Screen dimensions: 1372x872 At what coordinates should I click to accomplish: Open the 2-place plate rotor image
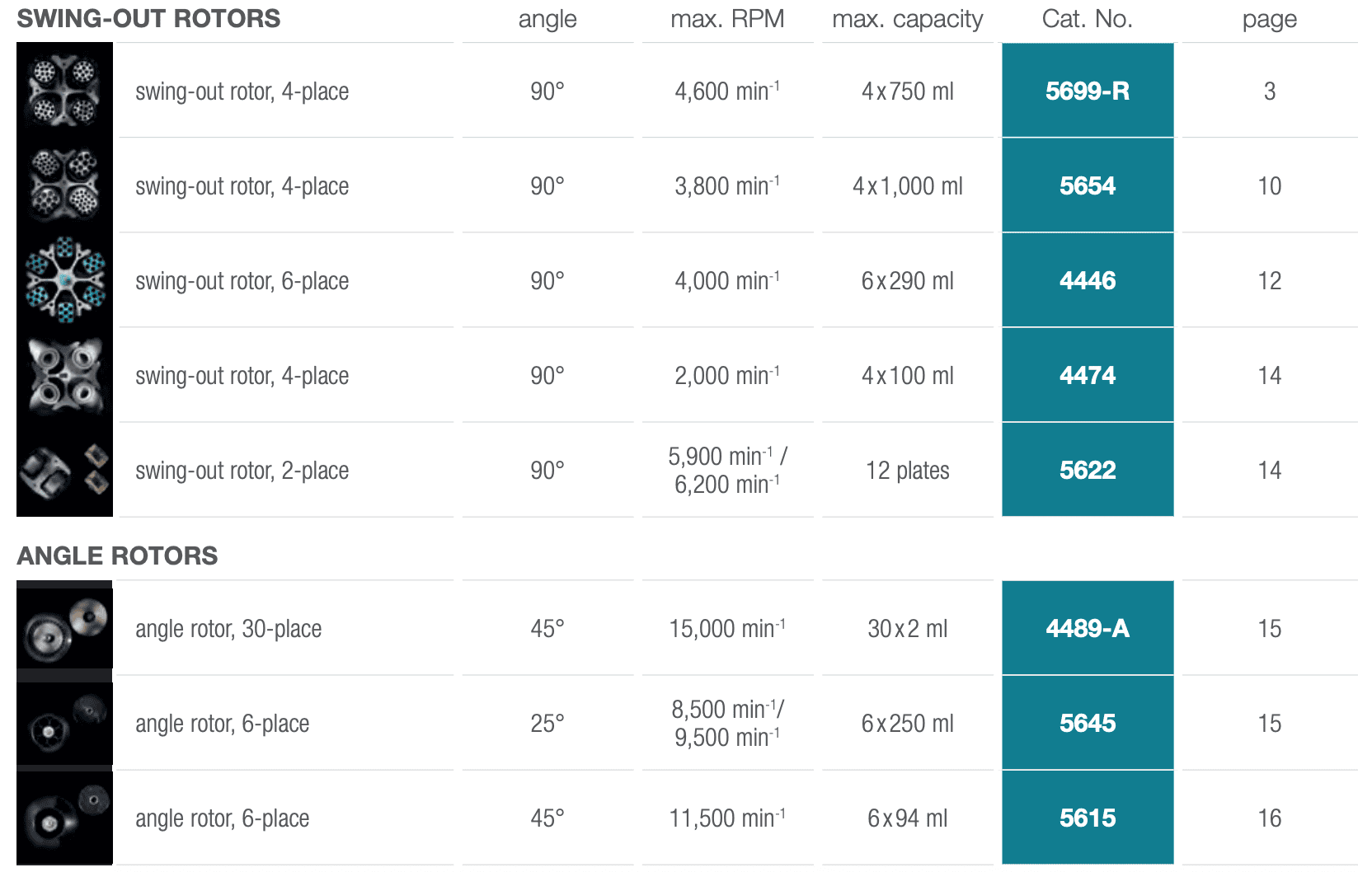64,469
